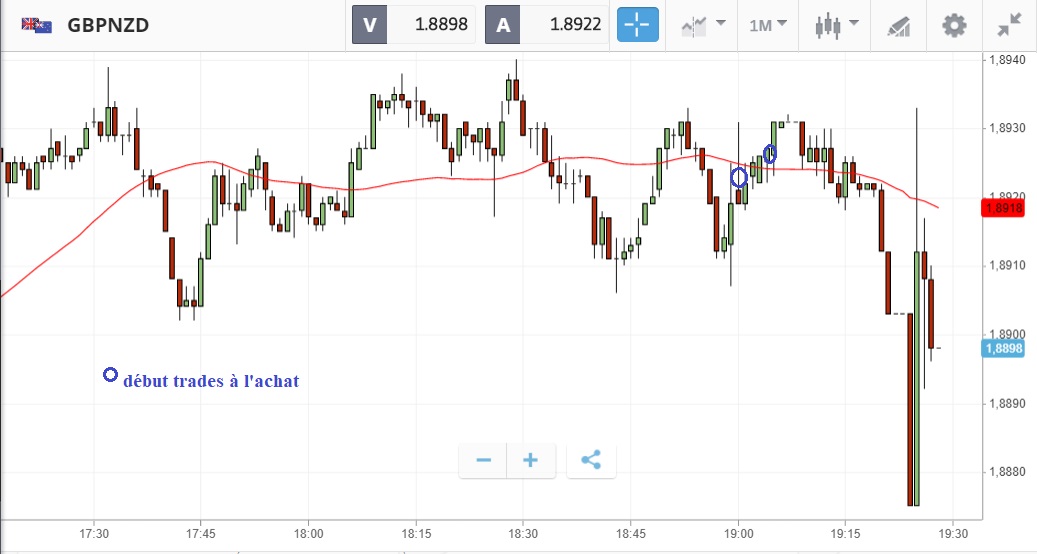1037x554 pixels.
Task: Zoom out with the minus button
Action: [483, 460]
